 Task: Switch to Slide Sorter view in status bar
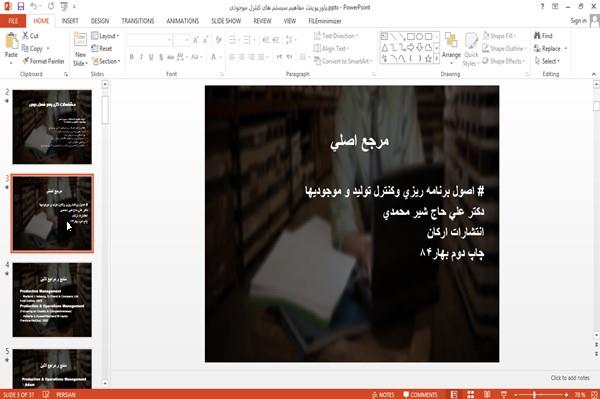(x=470, y=394)
